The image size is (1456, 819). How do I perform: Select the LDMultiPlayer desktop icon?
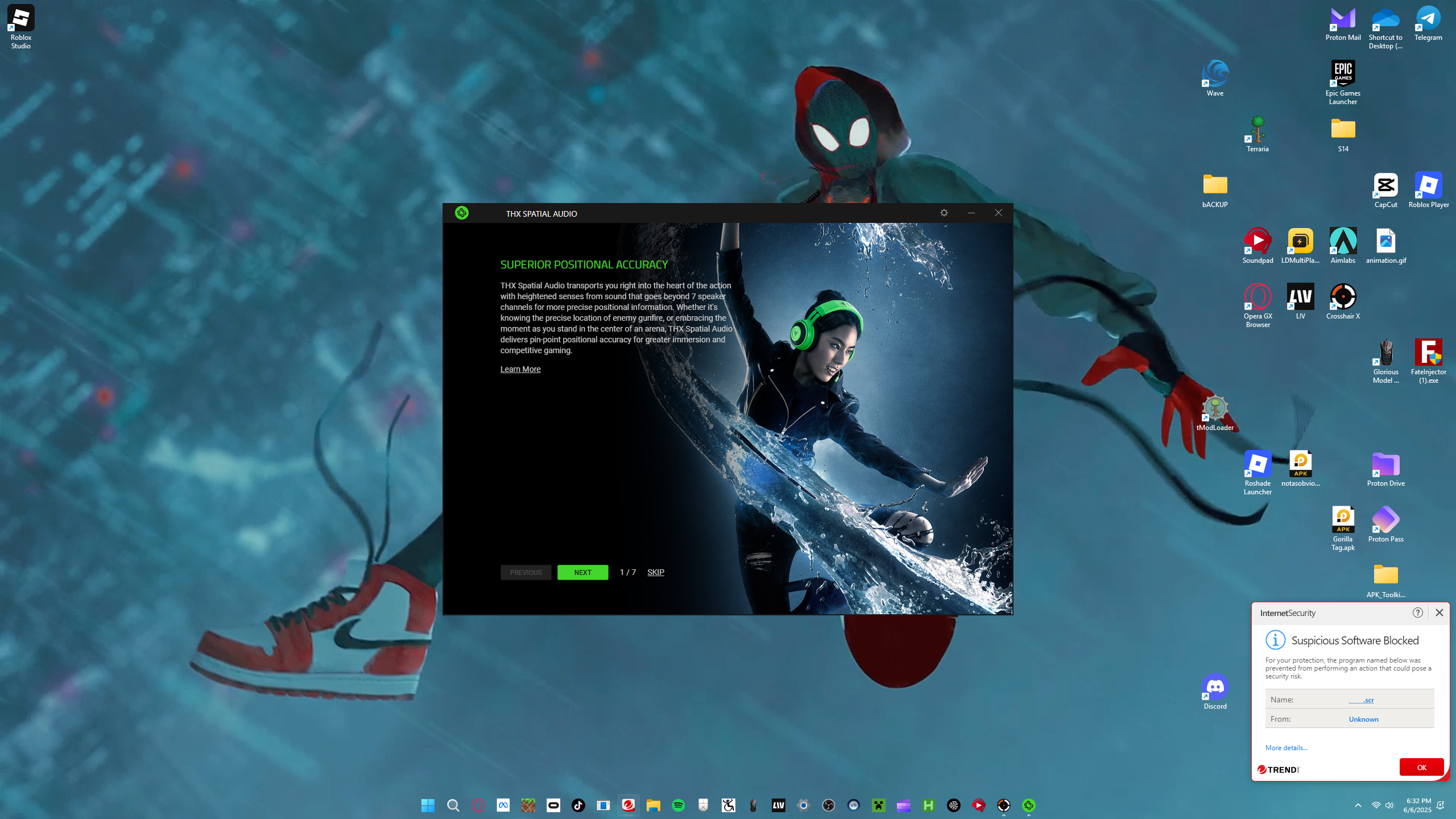pyautogui.click(x=1300, y=246)
